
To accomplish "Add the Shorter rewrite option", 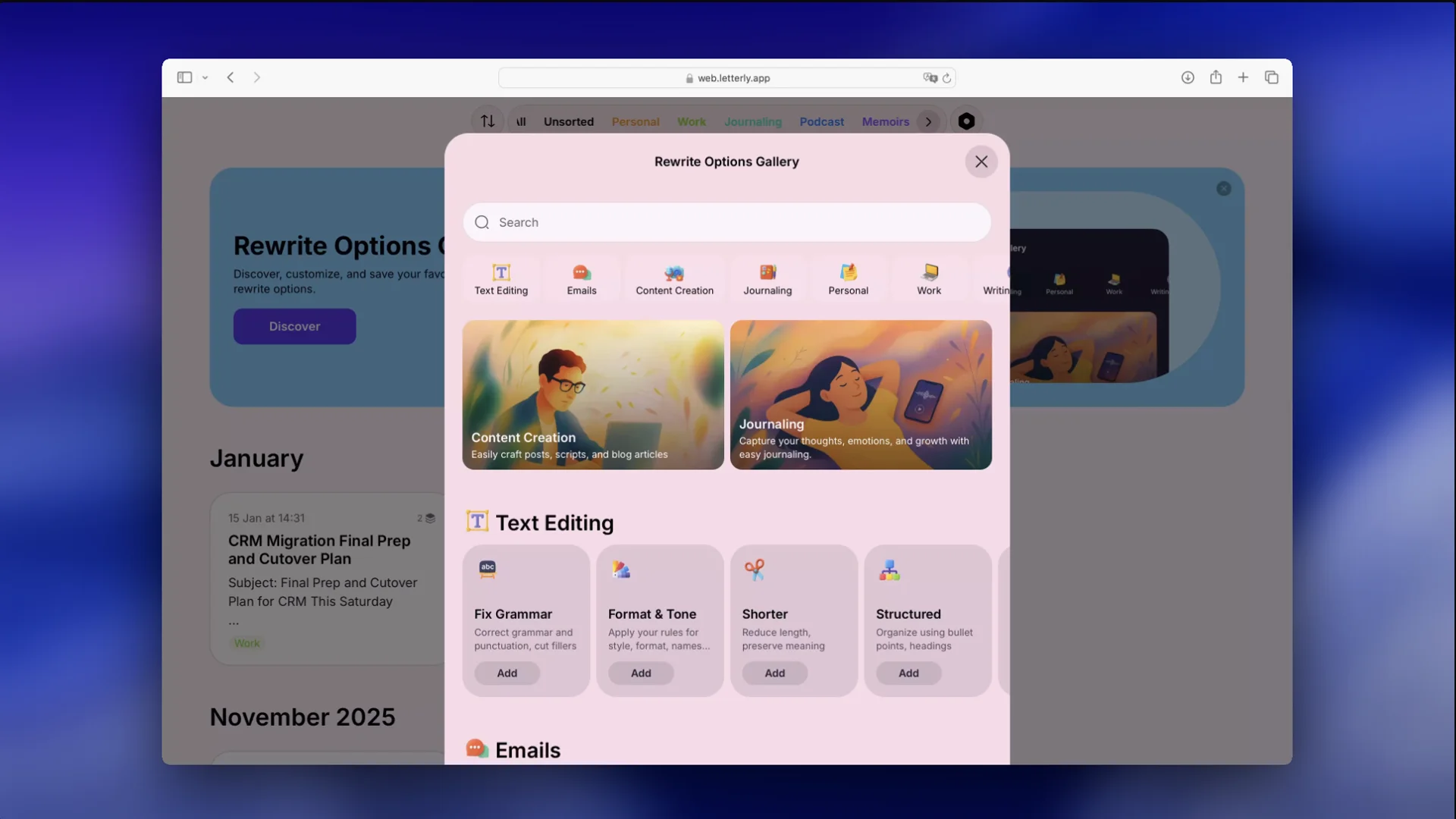I will tap(774, 673).
